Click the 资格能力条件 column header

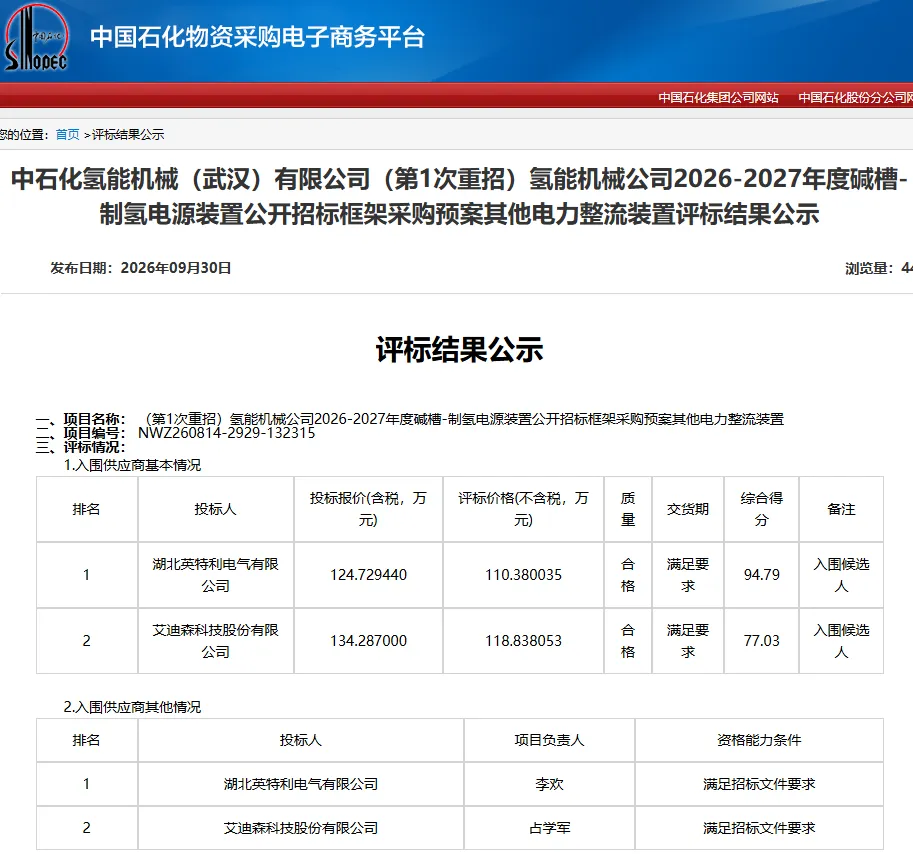pos(759,740)
